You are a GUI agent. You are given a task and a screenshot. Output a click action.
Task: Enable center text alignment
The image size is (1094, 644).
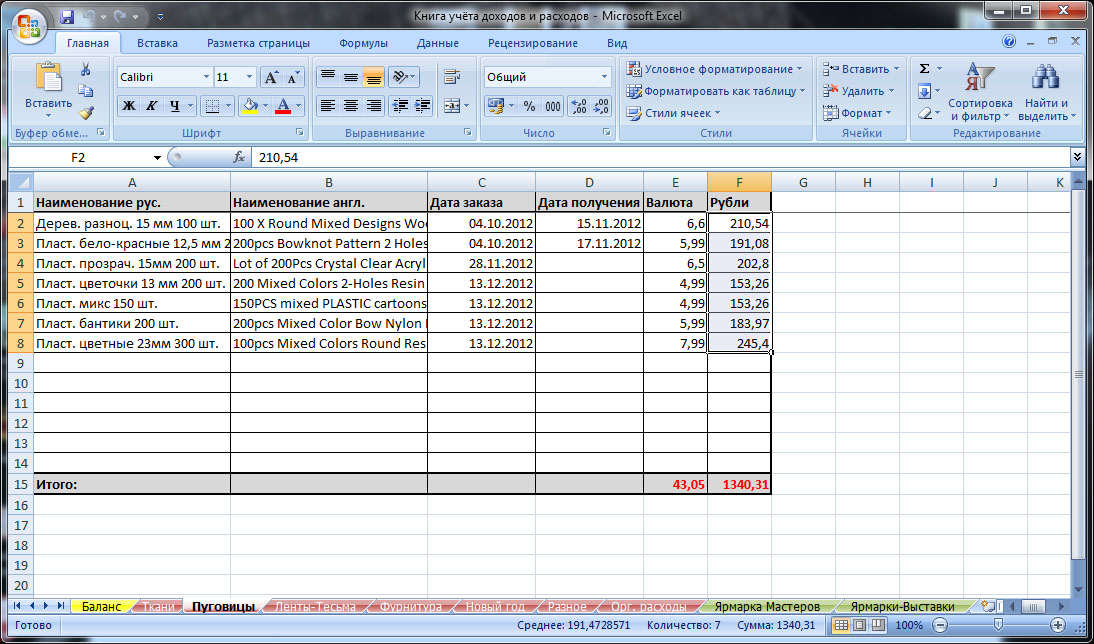(x=351, y=106)
